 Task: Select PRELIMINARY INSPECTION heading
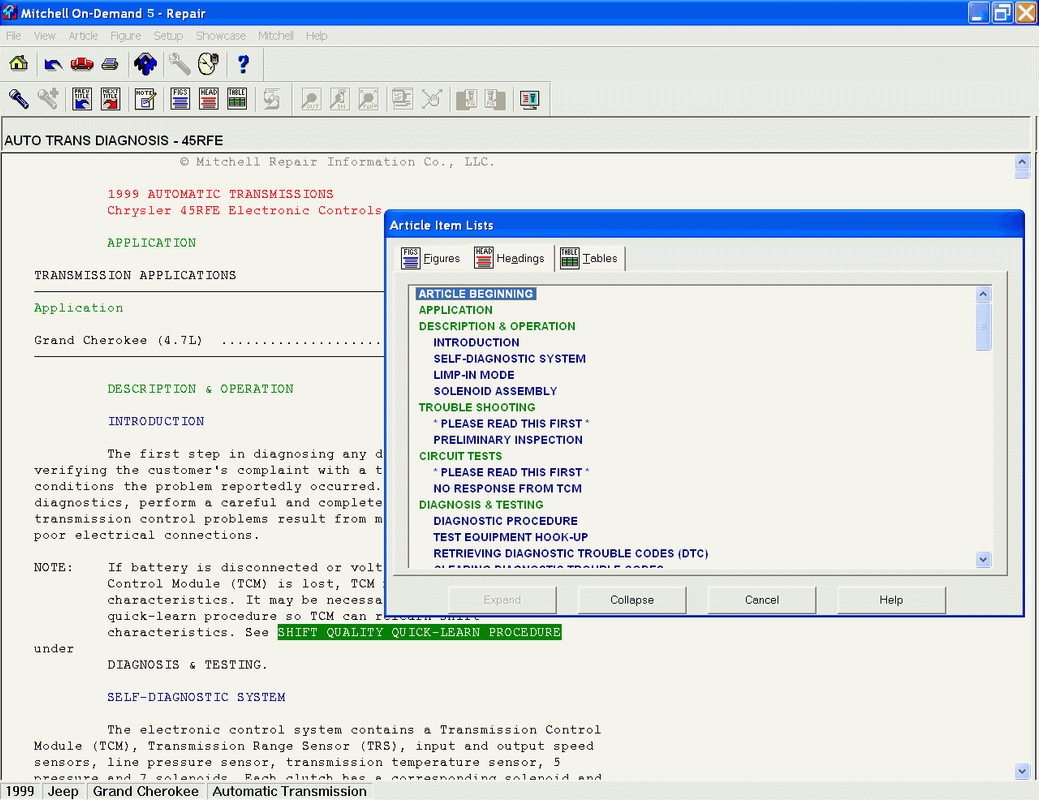[508, 440]
